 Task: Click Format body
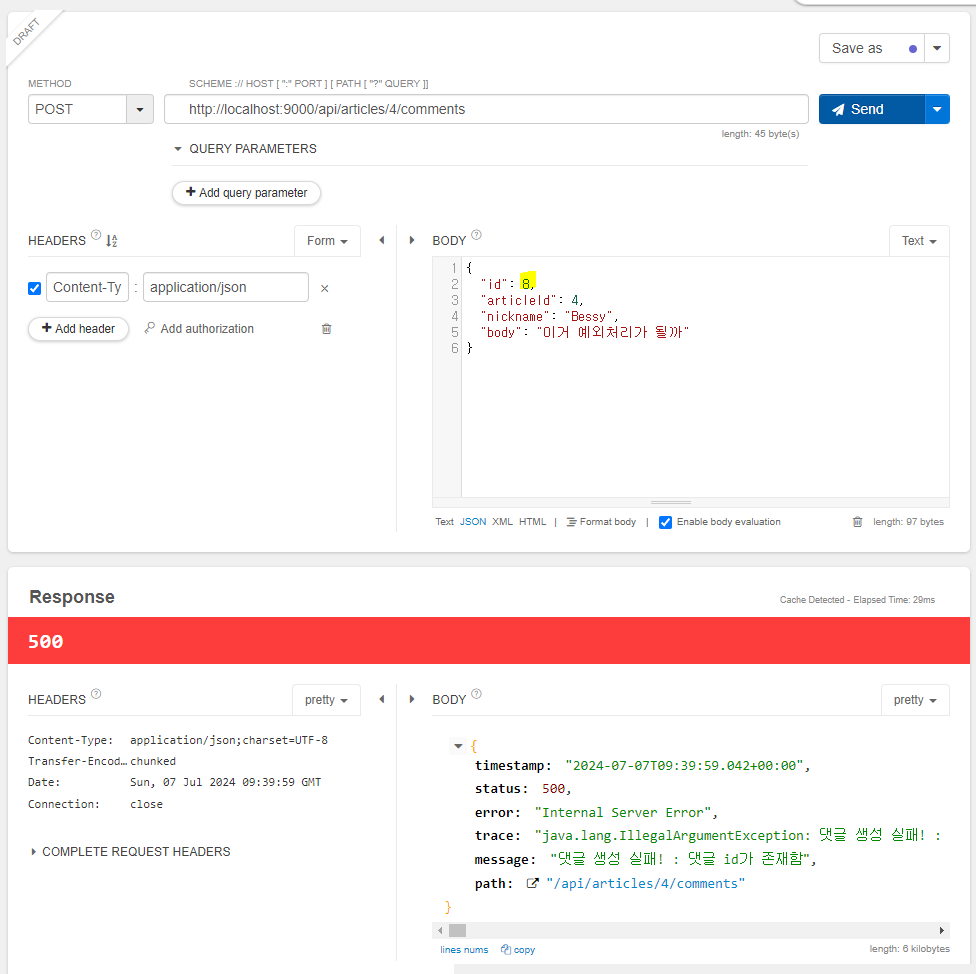click(x=601, y=522)
